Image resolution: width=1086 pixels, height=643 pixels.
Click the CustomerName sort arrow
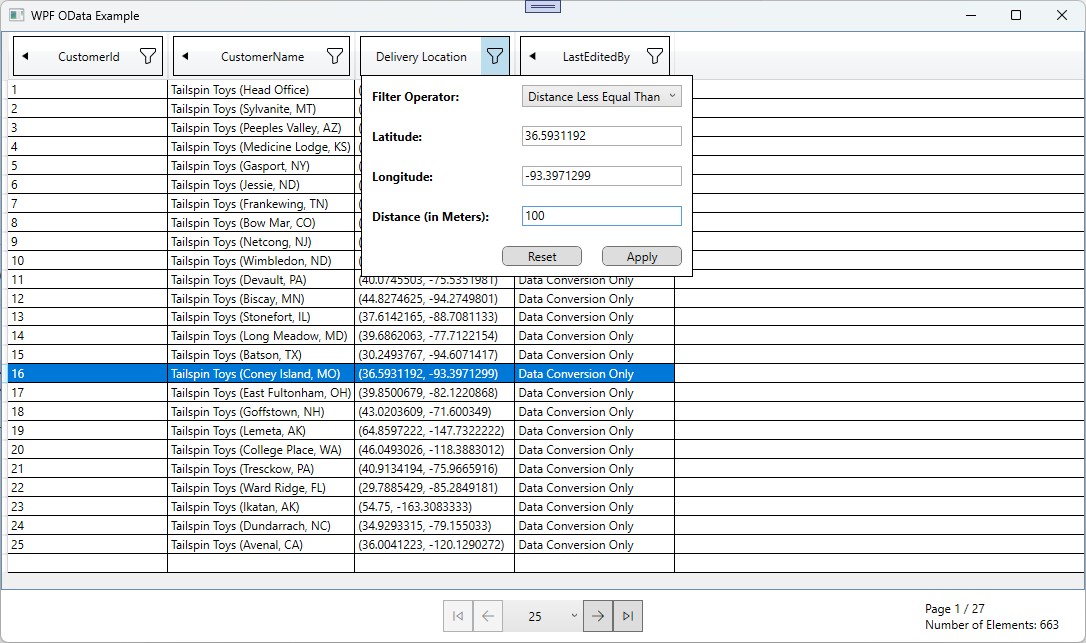(x=185, y=56)
